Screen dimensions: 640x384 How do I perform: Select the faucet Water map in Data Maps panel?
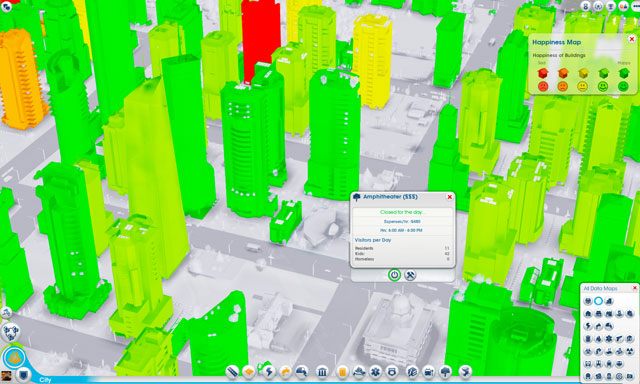pyautogui.click(x=598, y=326)
